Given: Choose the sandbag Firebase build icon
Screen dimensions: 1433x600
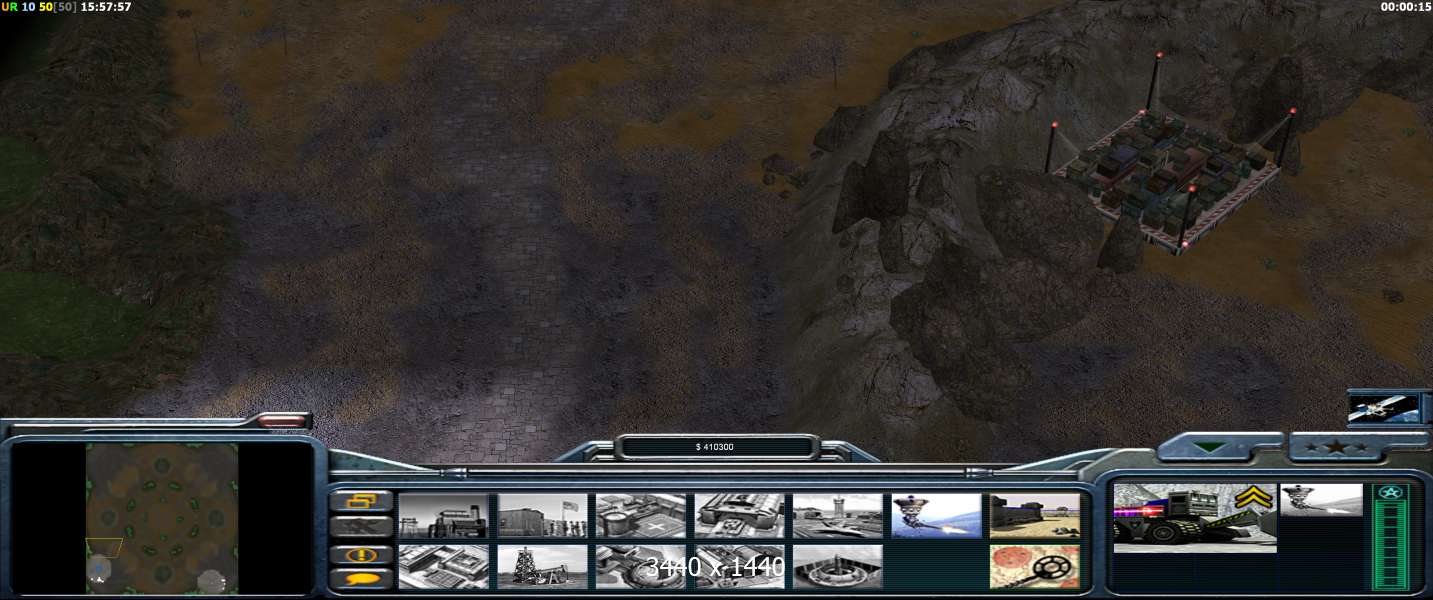Looking at the screenshot, I should 1034,515.
